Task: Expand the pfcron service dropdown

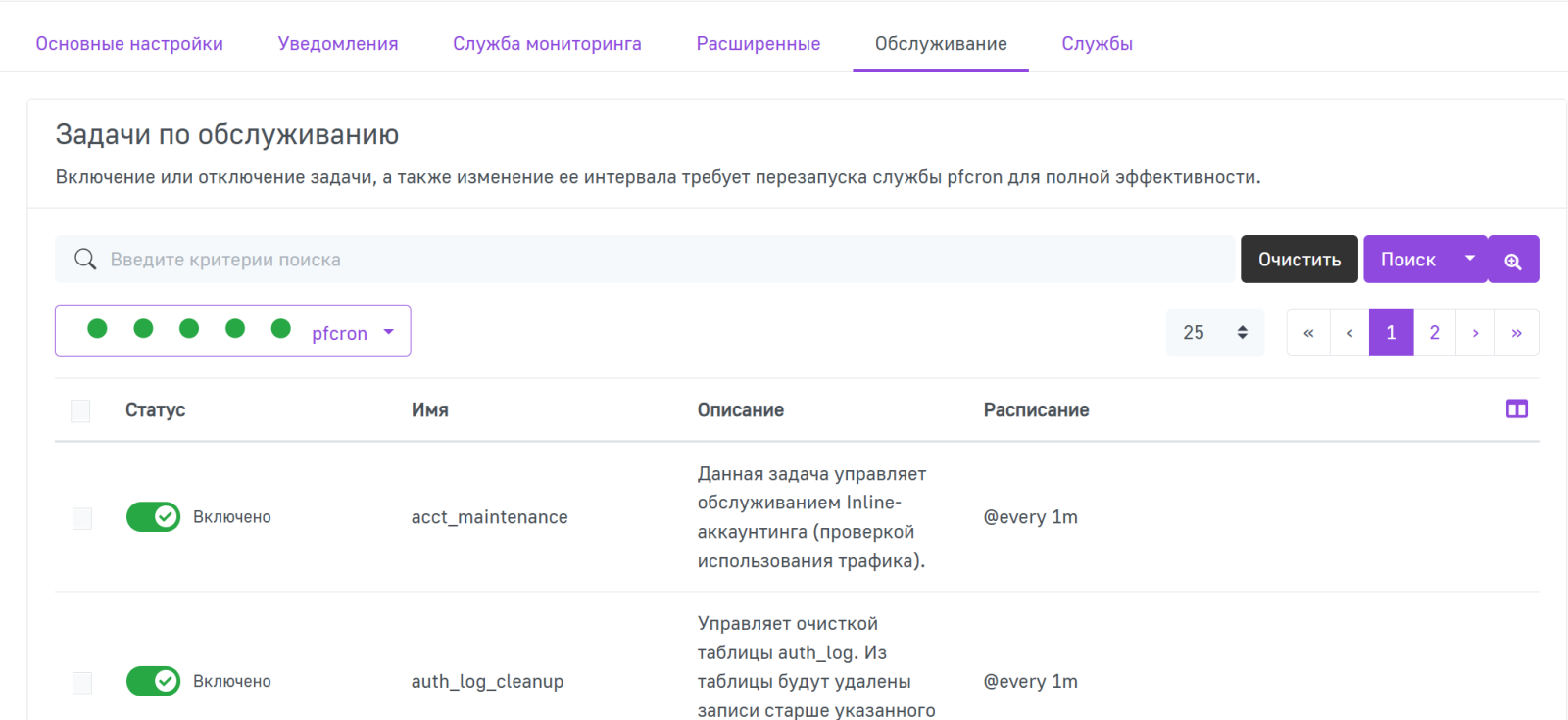Action: [x=389, y=332]
